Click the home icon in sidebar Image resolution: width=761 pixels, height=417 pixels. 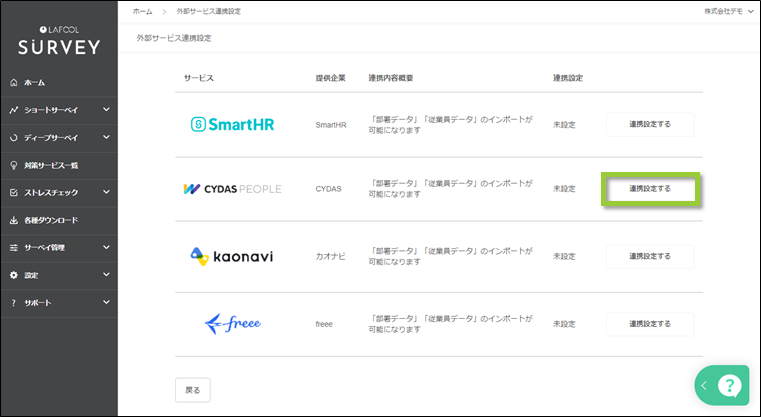pyautogui.click(x=13, y=82)
